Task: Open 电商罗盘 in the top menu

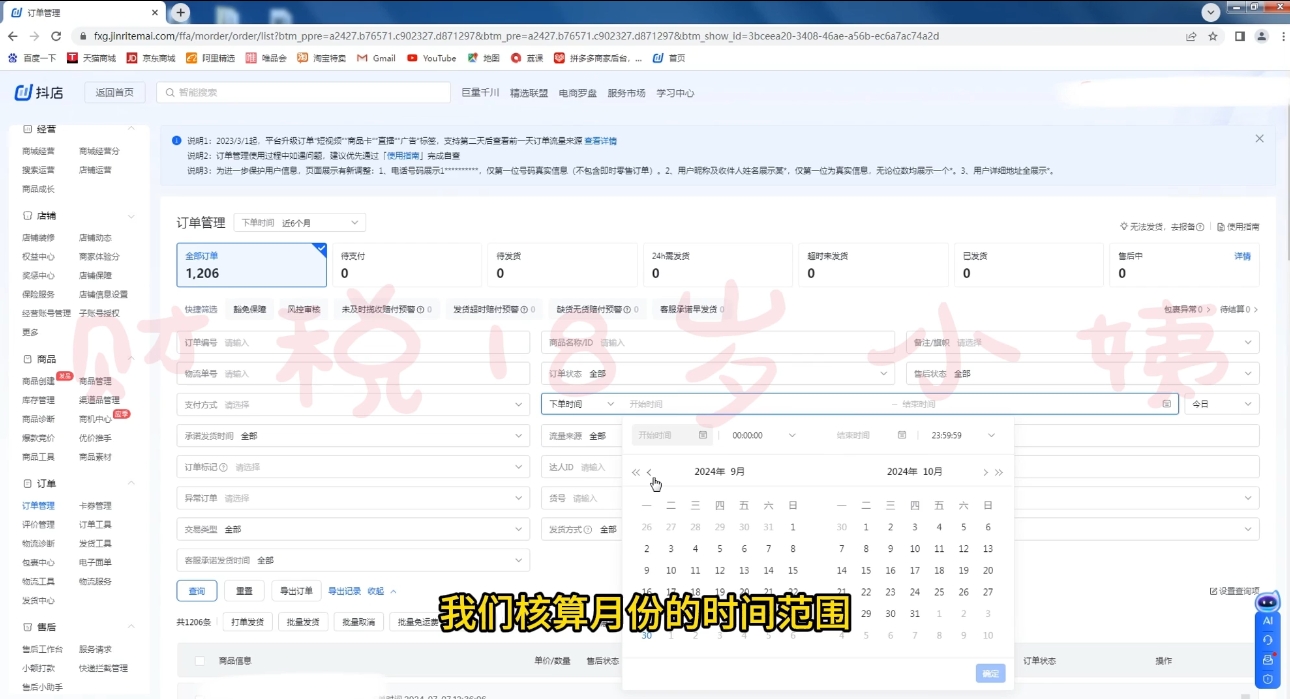Action: coord(578,92)
